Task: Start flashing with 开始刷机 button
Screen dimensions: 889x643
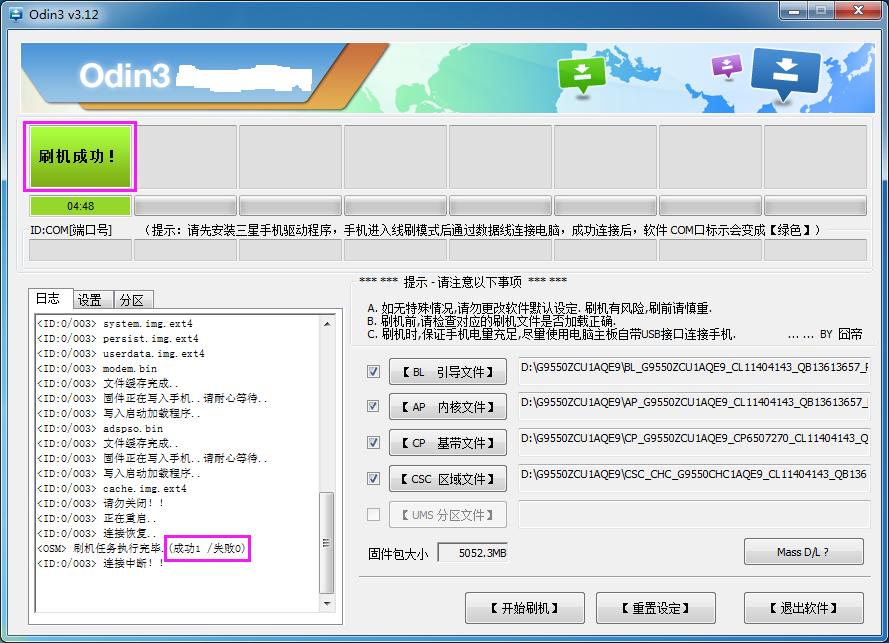Action: point(524,608)
